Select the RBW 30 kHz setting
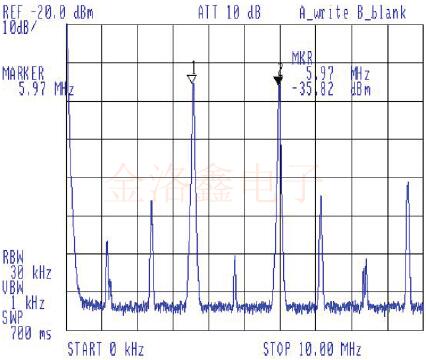 pyautogui.click(x=27, y=265)
